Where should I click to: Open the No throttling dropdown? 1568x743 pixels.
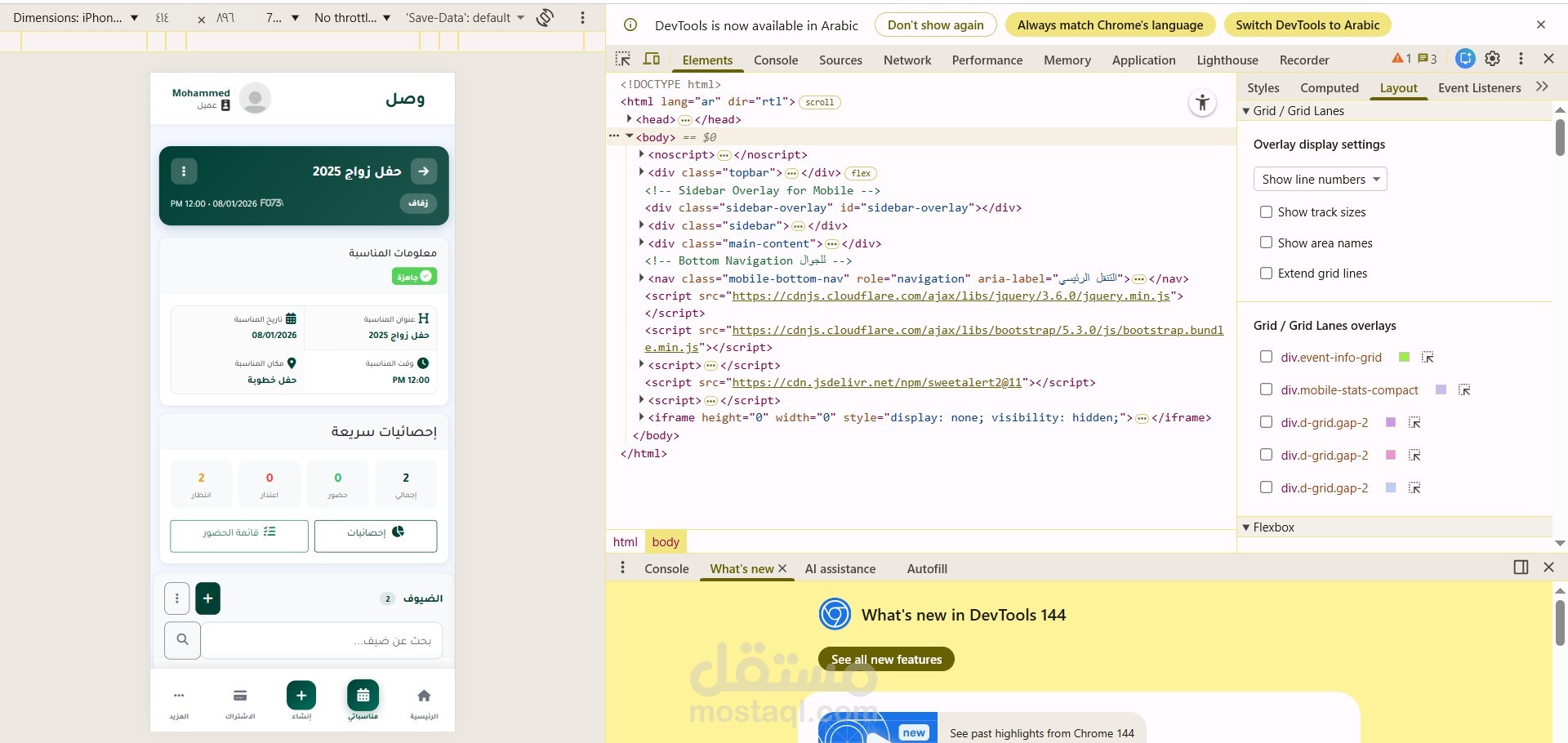(x=352, y=17)
